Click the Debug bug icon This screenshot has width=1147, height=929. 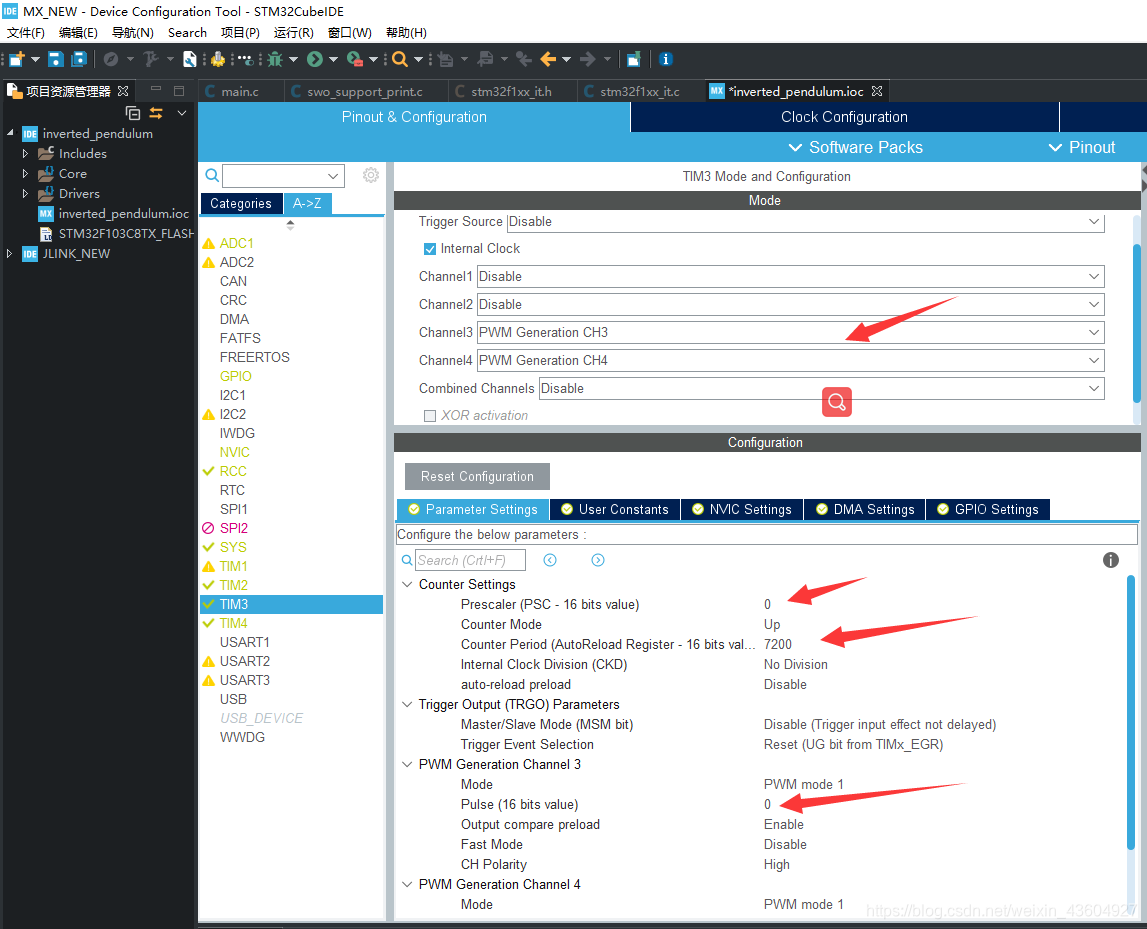(275, 59)
